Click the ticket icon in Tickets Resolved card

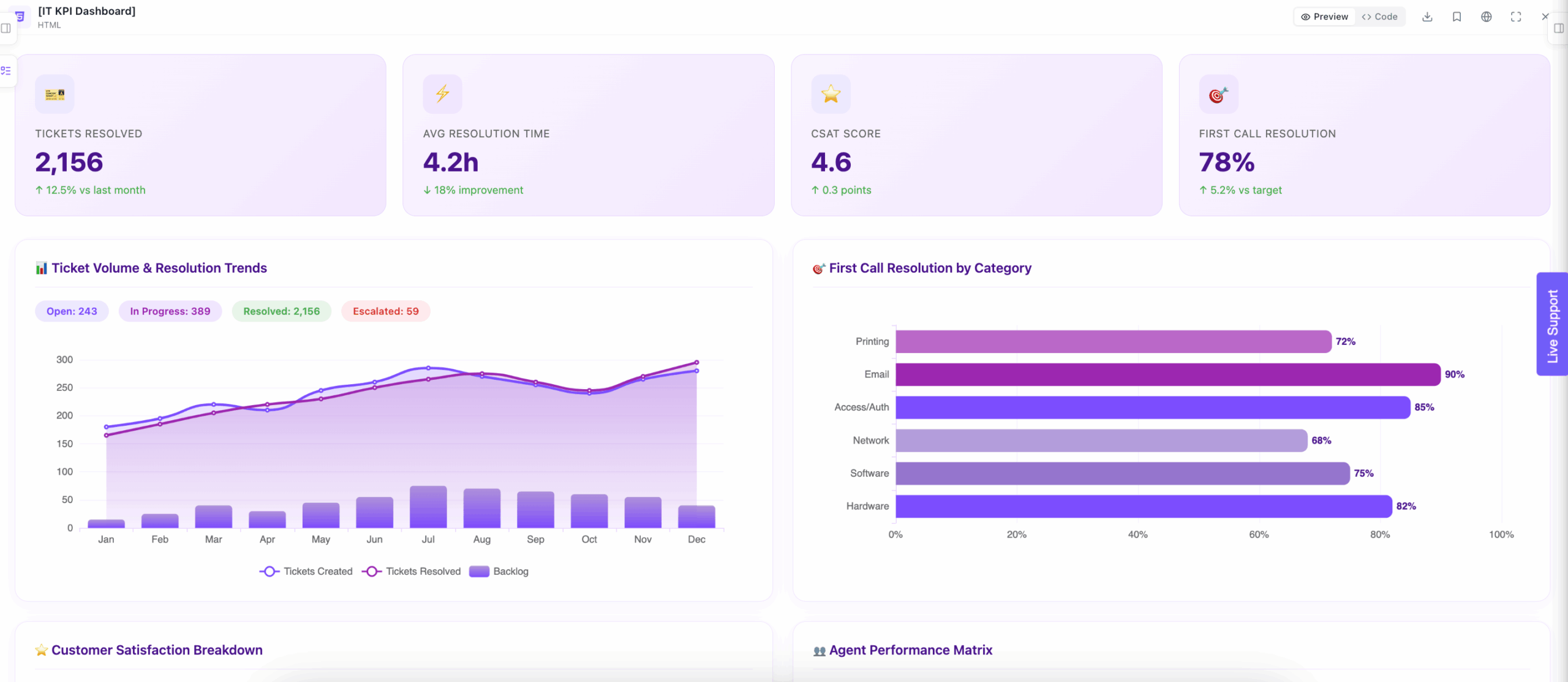(55, 94)
